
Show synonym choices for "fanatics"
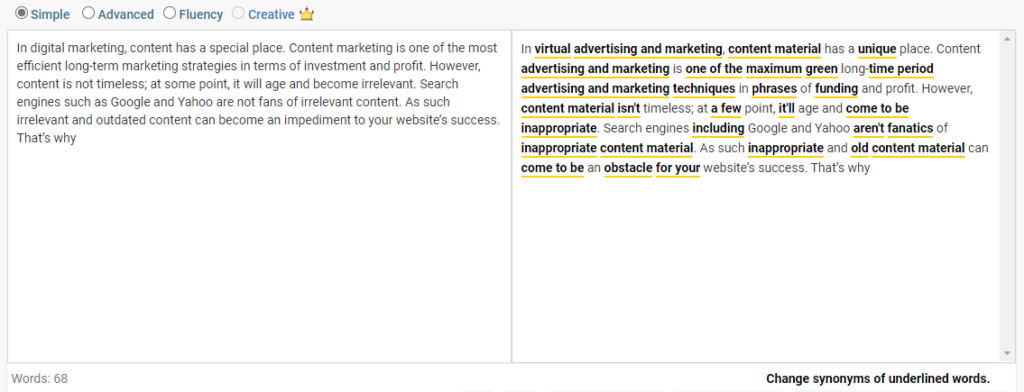(910, 128)
